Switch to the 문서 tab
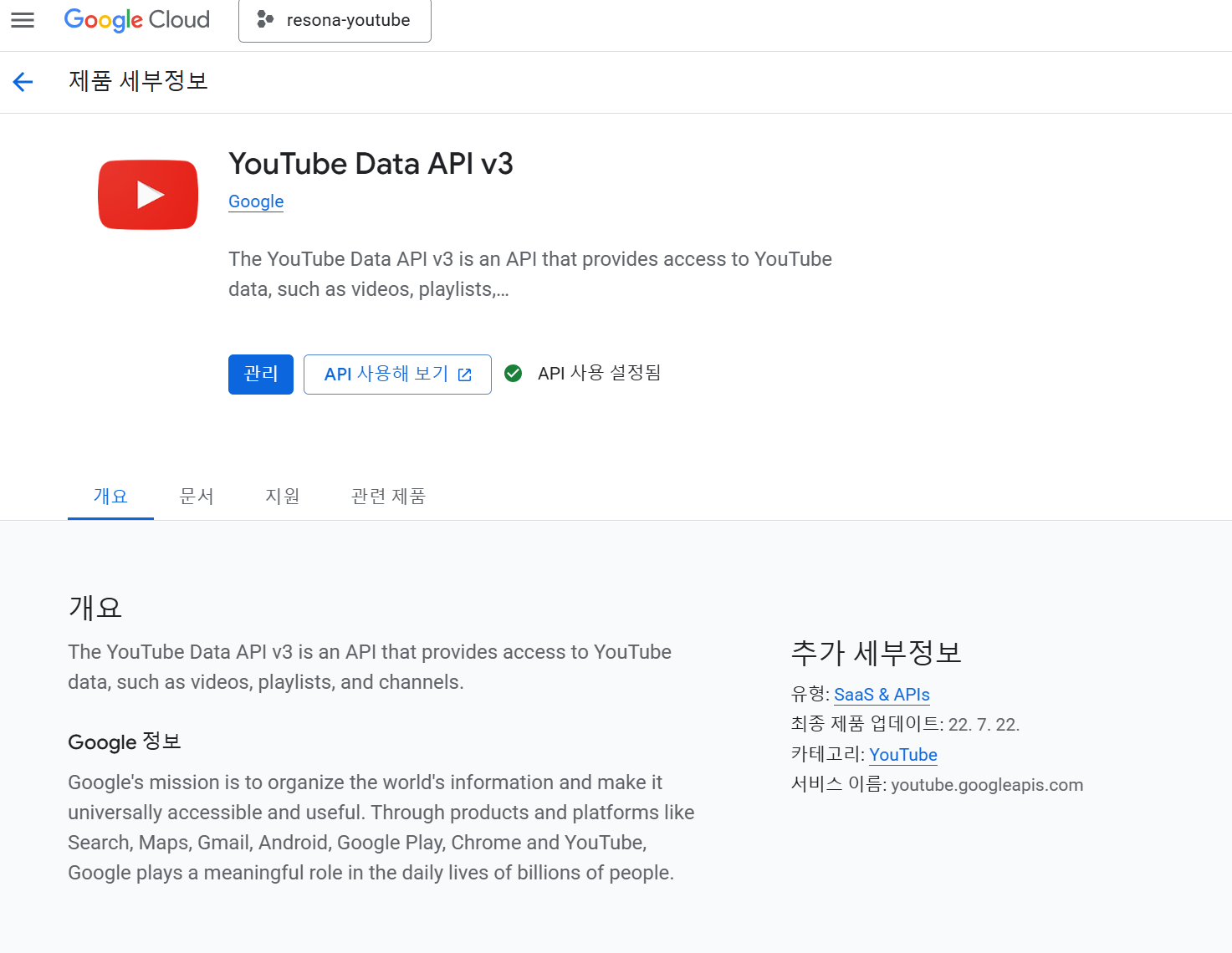1232x953 pixels. [197, 497]
